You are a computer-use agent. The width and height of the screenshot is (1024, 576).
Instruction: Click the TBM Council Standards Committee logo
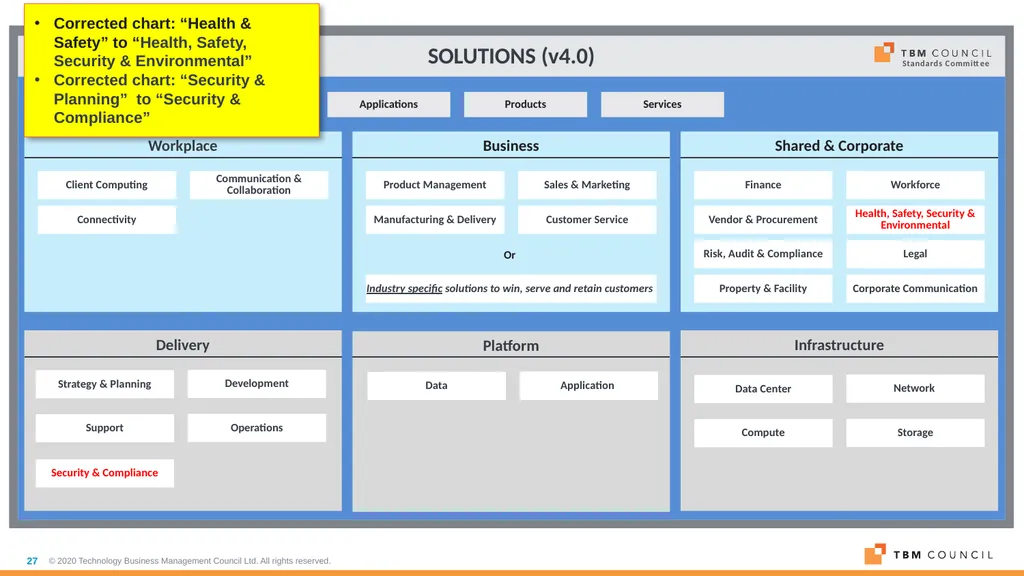(933, 54)
